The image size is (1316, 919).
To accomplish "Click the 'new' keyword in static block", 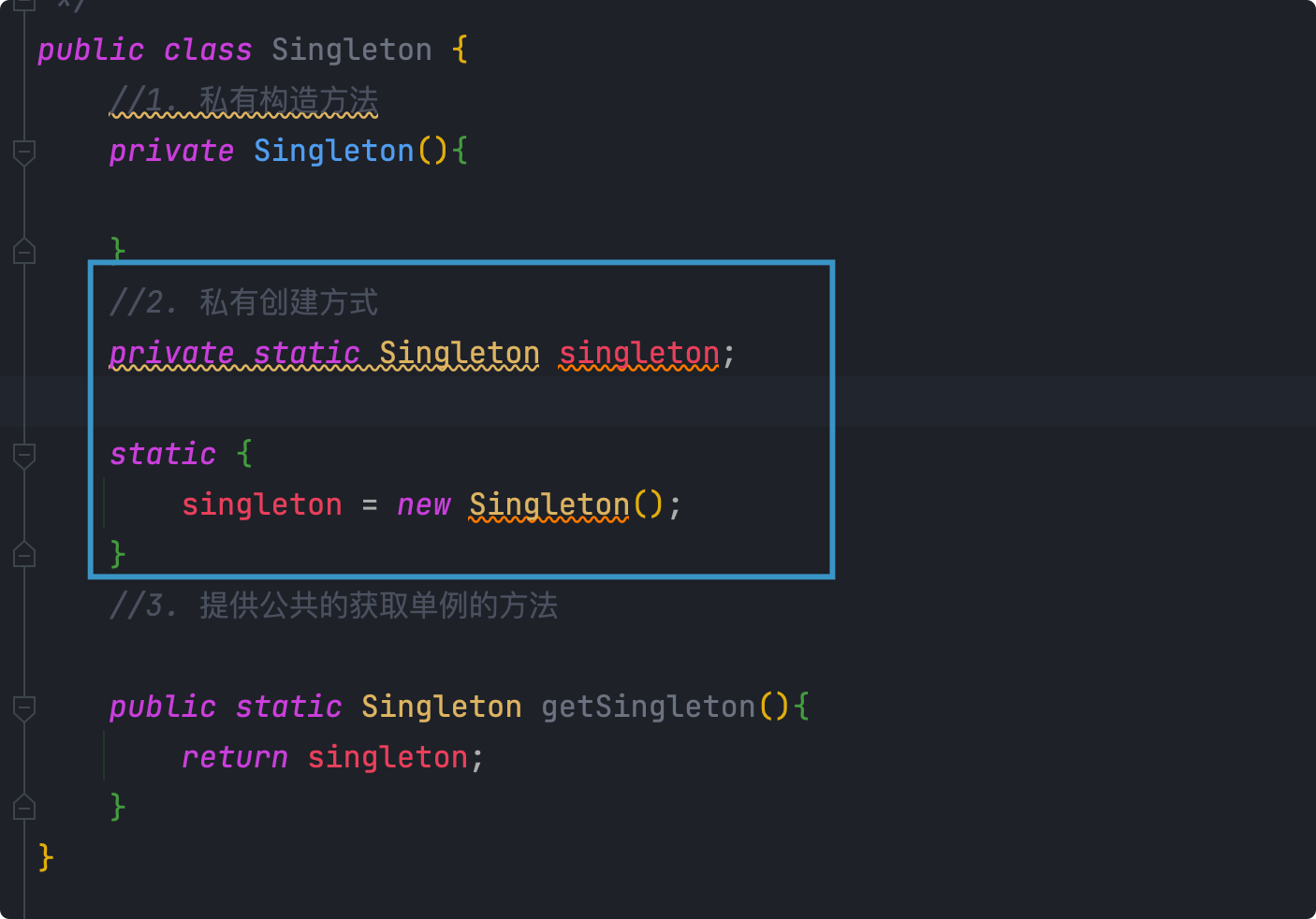I will pyautogui.click(x=423, y=505).
